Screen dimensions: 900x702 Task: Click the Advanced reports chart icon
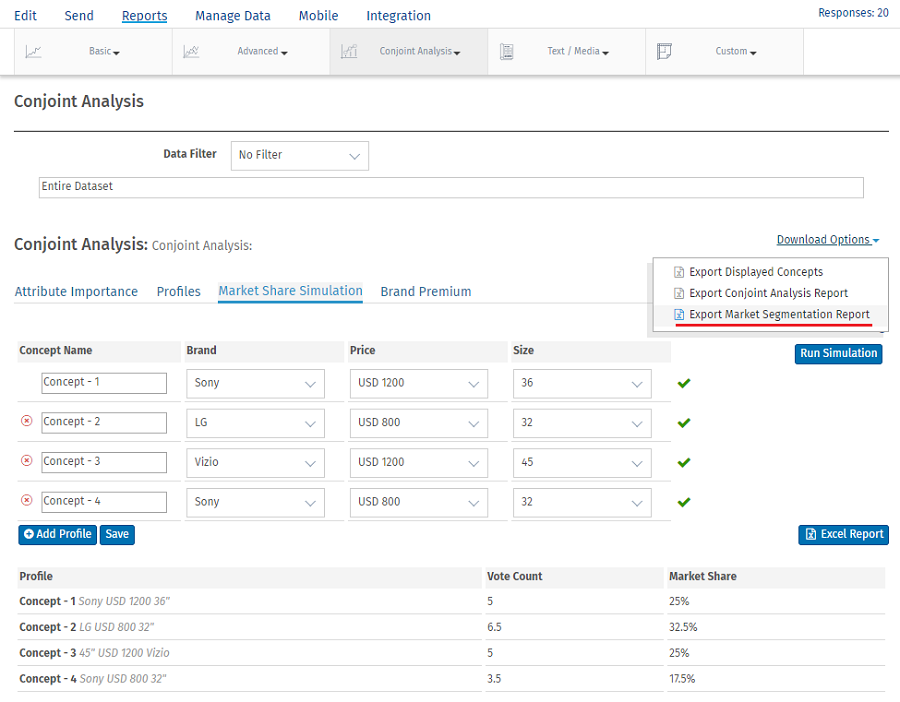(192, 51)
